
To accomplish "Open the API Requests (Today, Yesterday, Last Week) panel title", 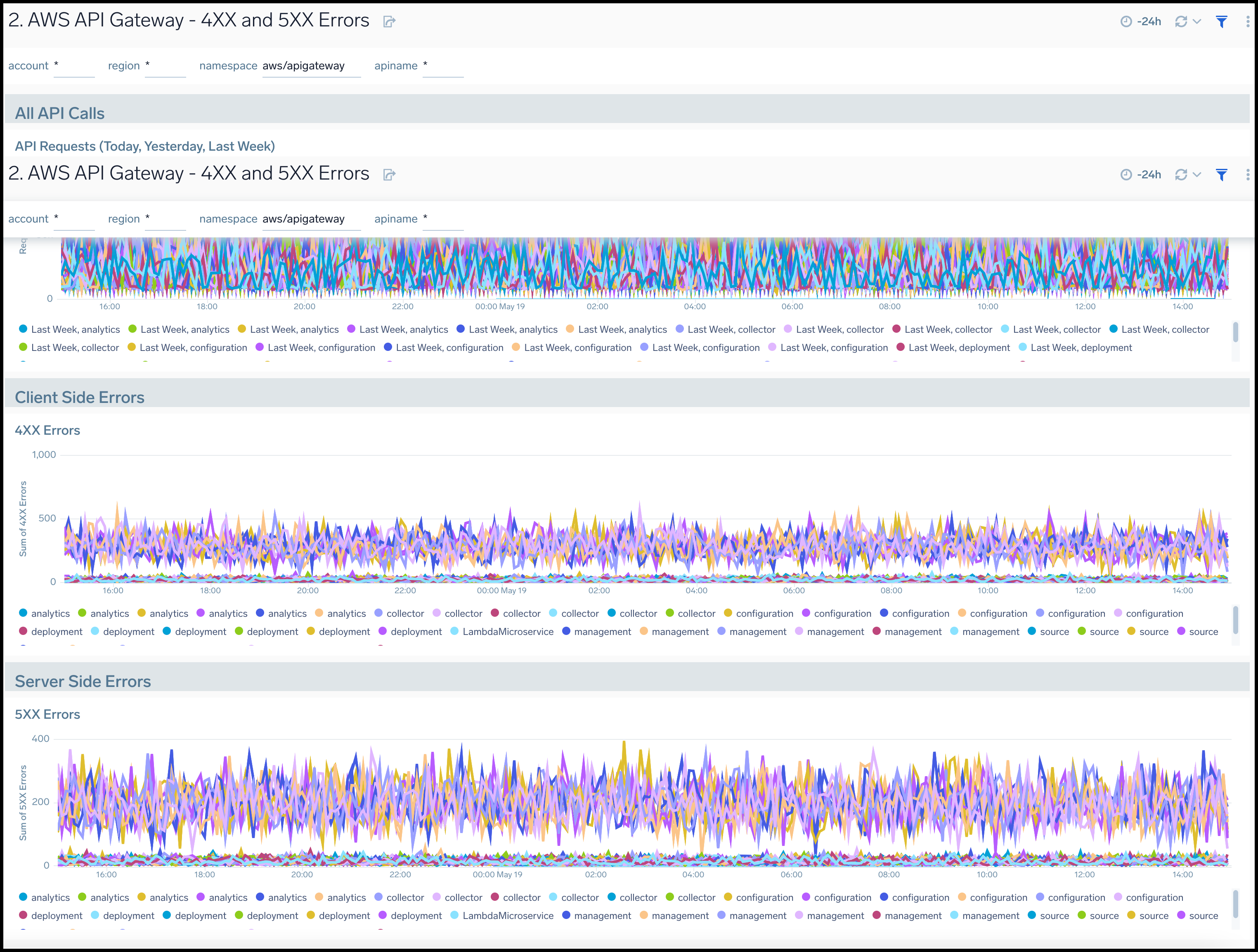I will click(x=145, y=146).
